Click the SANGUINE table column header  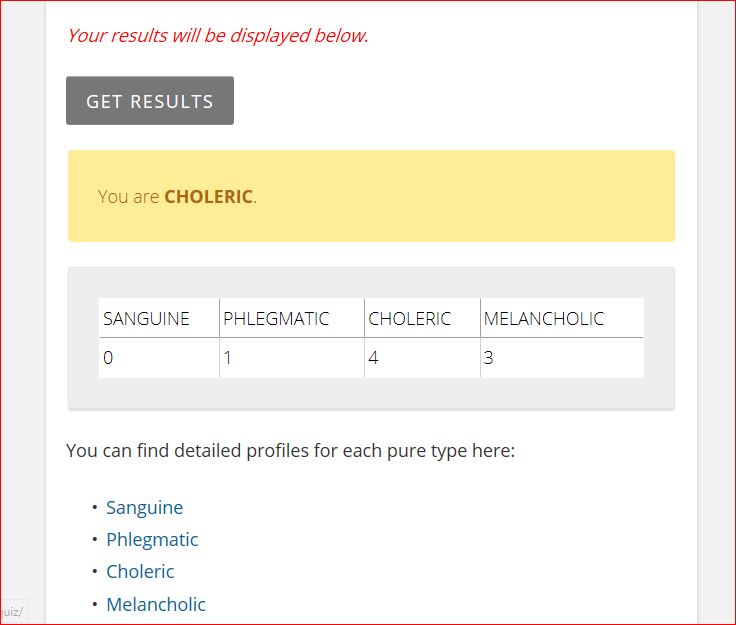pyautogui.click(x=146, y=319)
